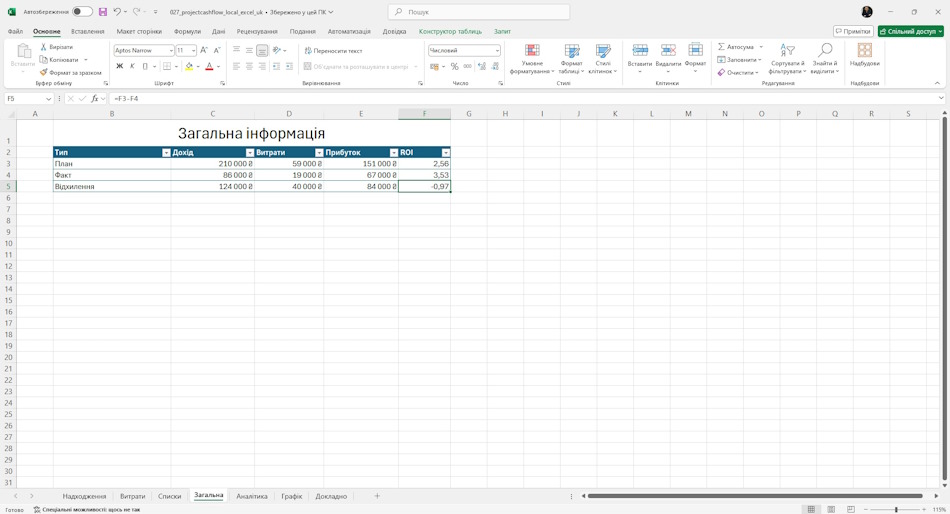Click Очистити clear button
This screenshot has width=950, height=514.
pyautogui.click(x=737, y=72)
